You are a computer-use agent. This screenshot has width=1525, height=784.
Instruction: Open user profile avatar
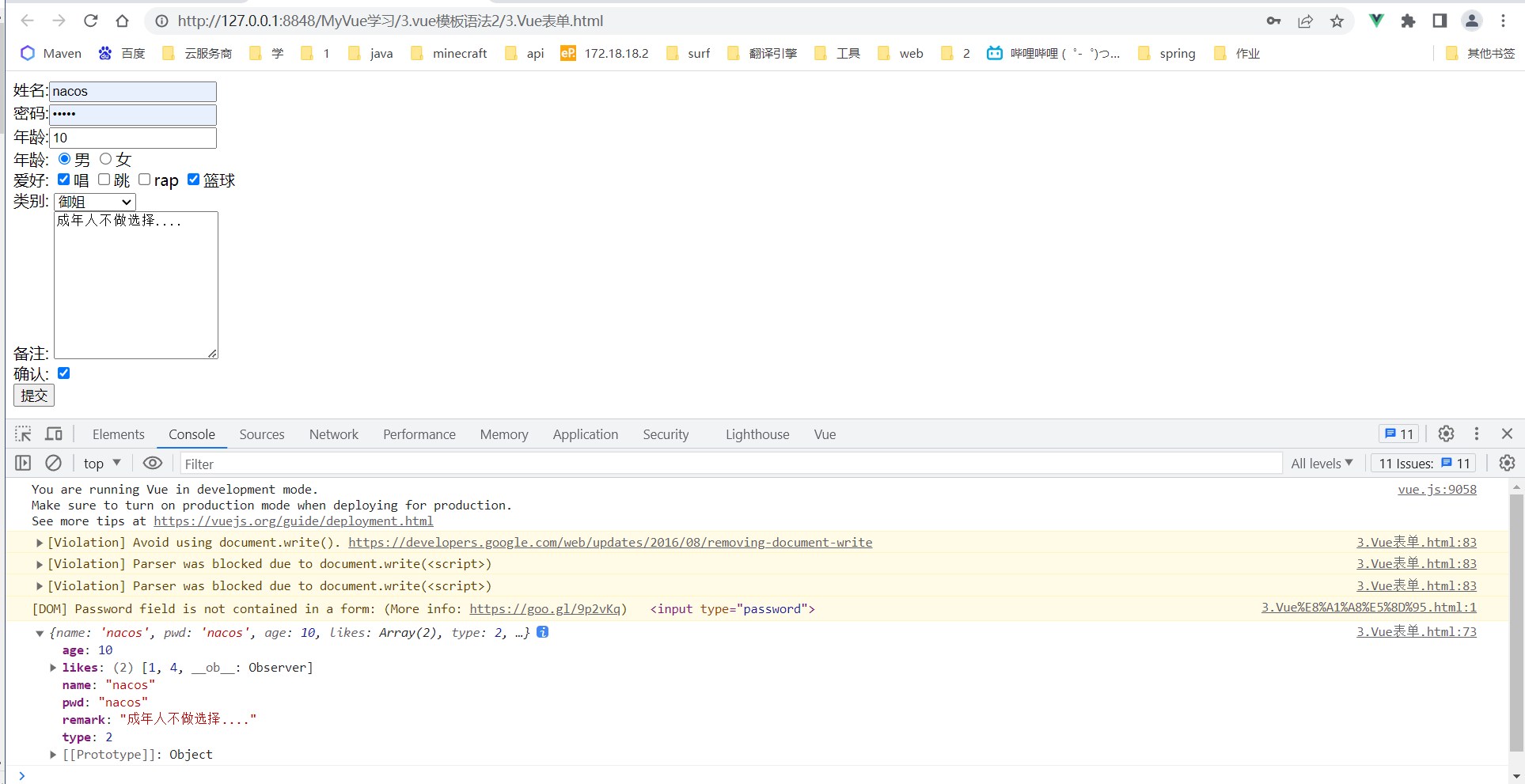(1472, 21)
